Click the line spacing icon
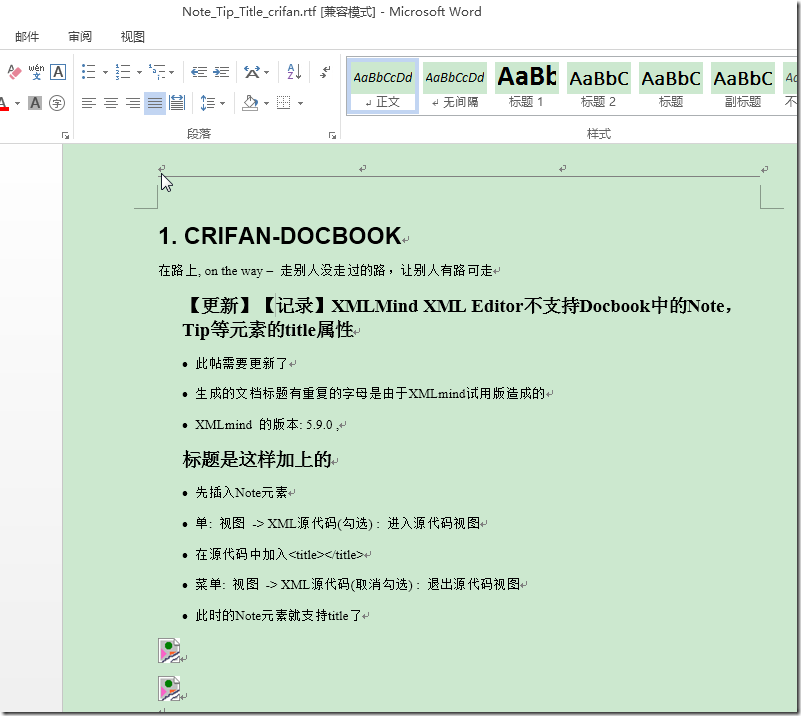Screen dimensions: 801x716 point(208,103)
